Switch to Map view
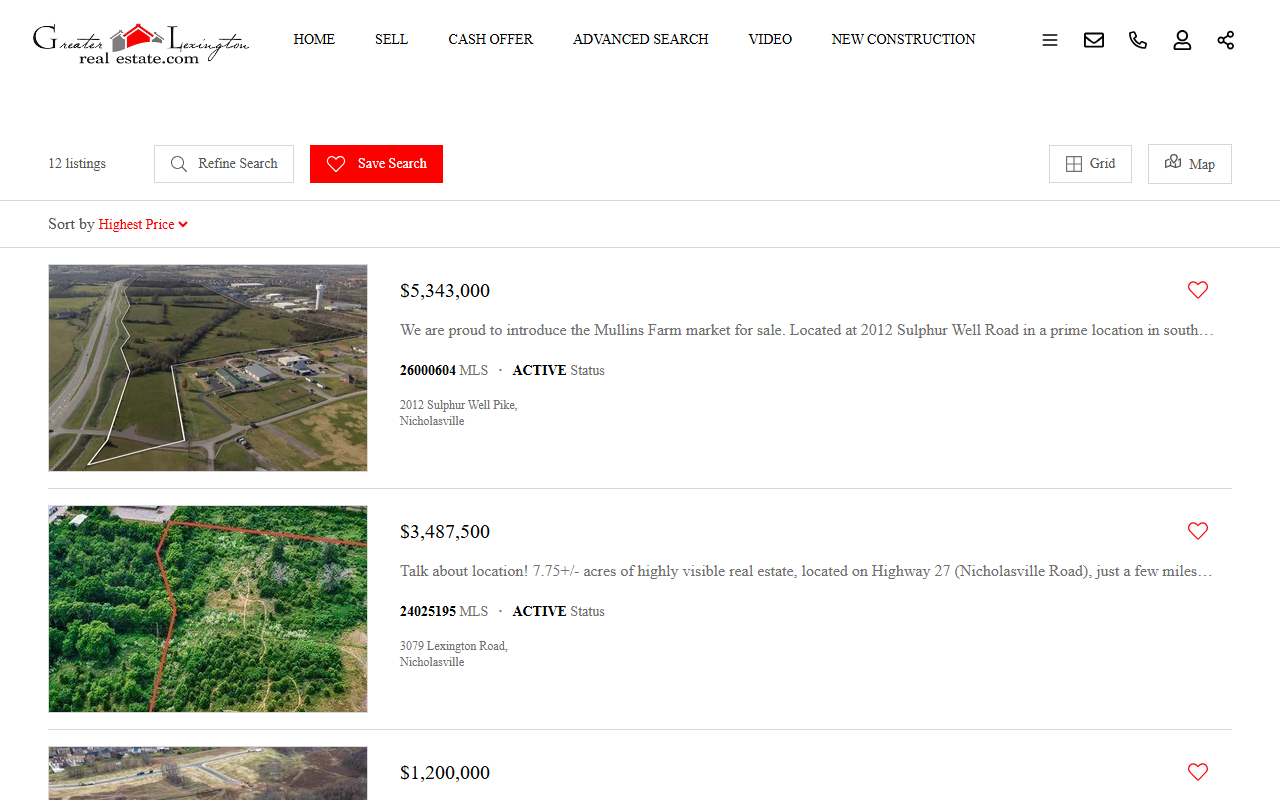 [1190, 164]
